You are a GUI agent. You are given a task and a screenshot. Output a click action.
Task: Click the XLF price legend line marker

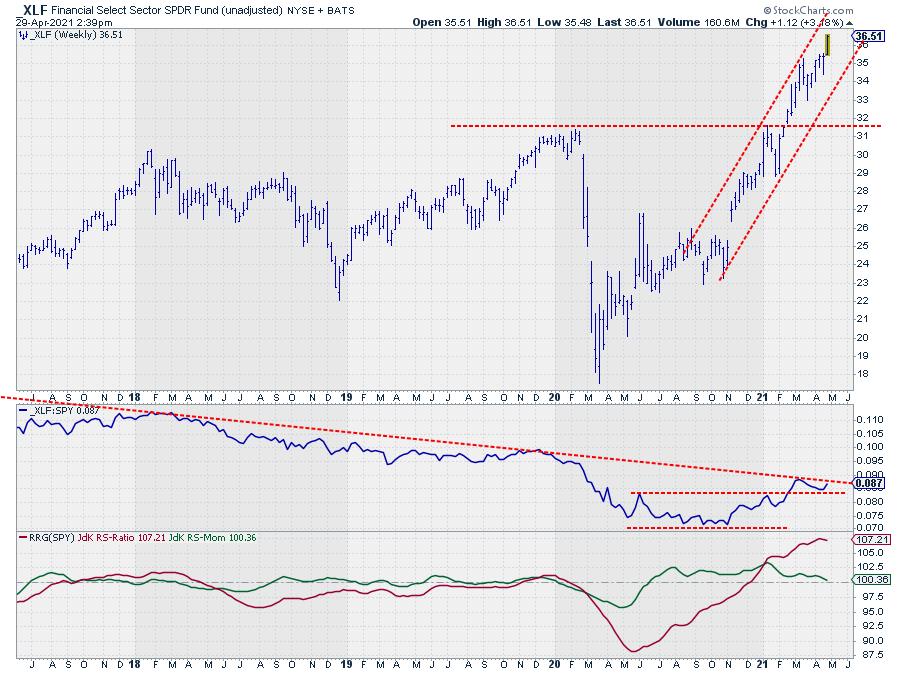click(x=22, y=35)
